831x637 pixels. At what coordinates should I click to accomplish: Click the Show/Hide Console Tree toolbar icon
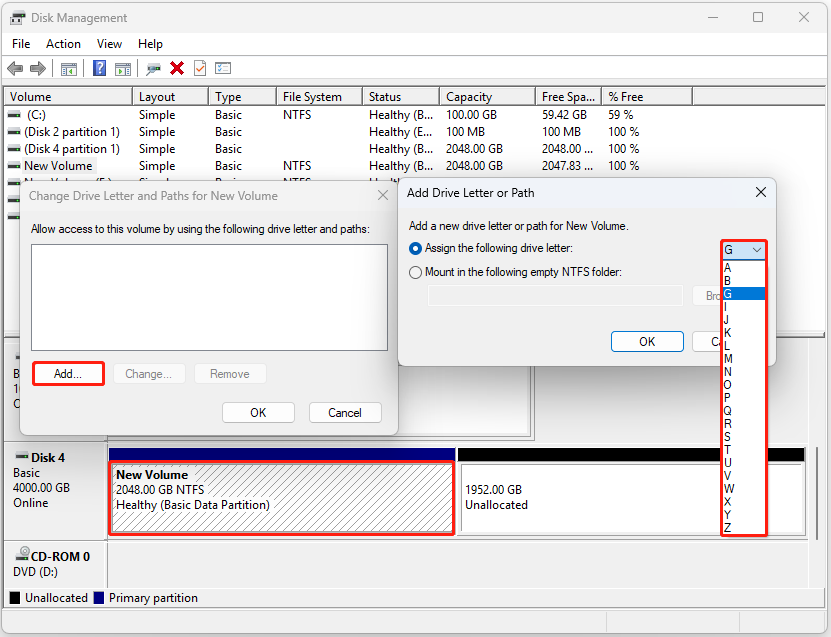tap(70, 68)
